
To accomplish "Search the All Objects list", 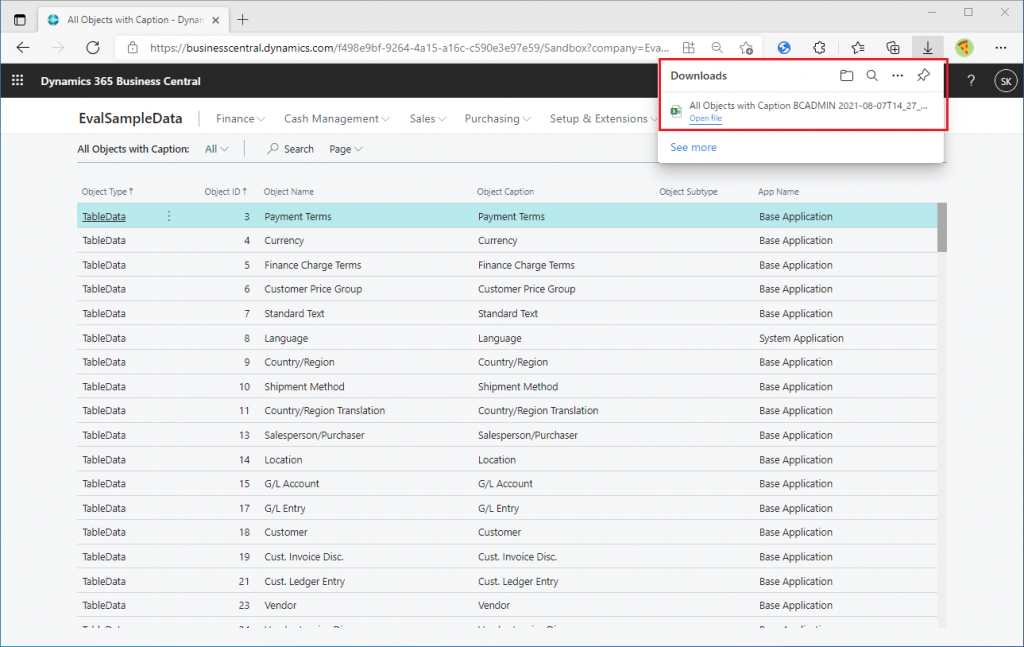I will 291,149.
